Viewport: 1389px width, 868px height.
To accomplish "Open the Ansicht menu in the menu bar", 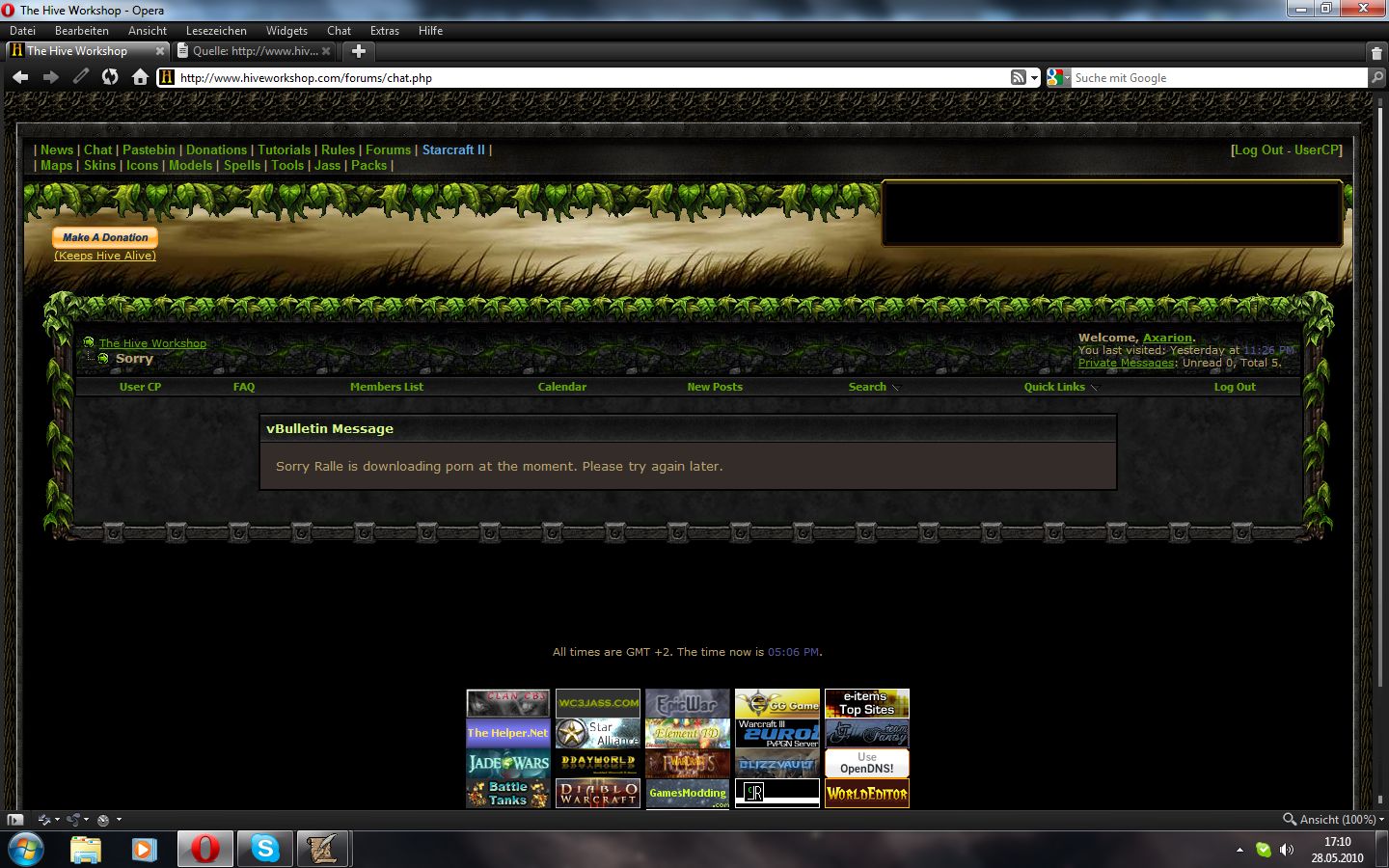I will (x=148, y=31).
